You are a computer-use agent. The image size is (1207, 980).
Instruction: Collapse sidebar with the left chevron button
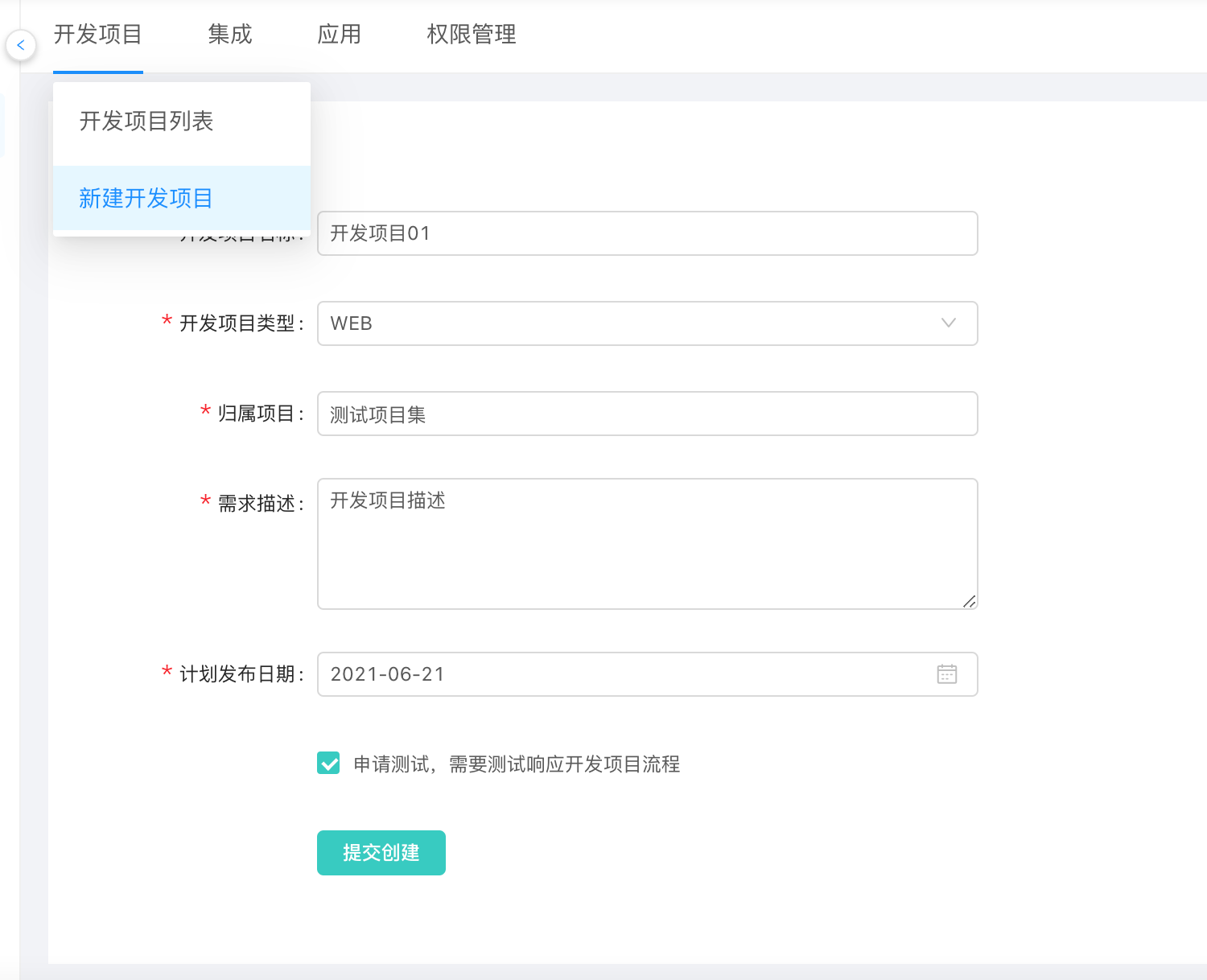point(21,45)
